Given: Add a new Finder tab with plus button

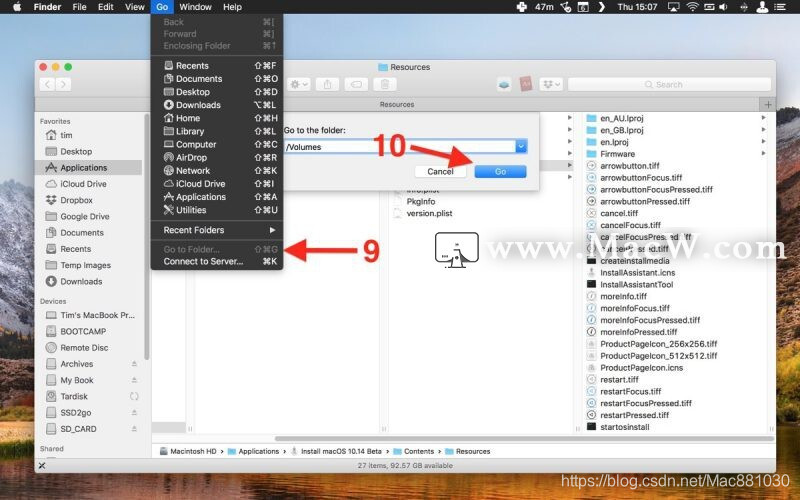Looking at the screenshot, I should coord(768,105).
